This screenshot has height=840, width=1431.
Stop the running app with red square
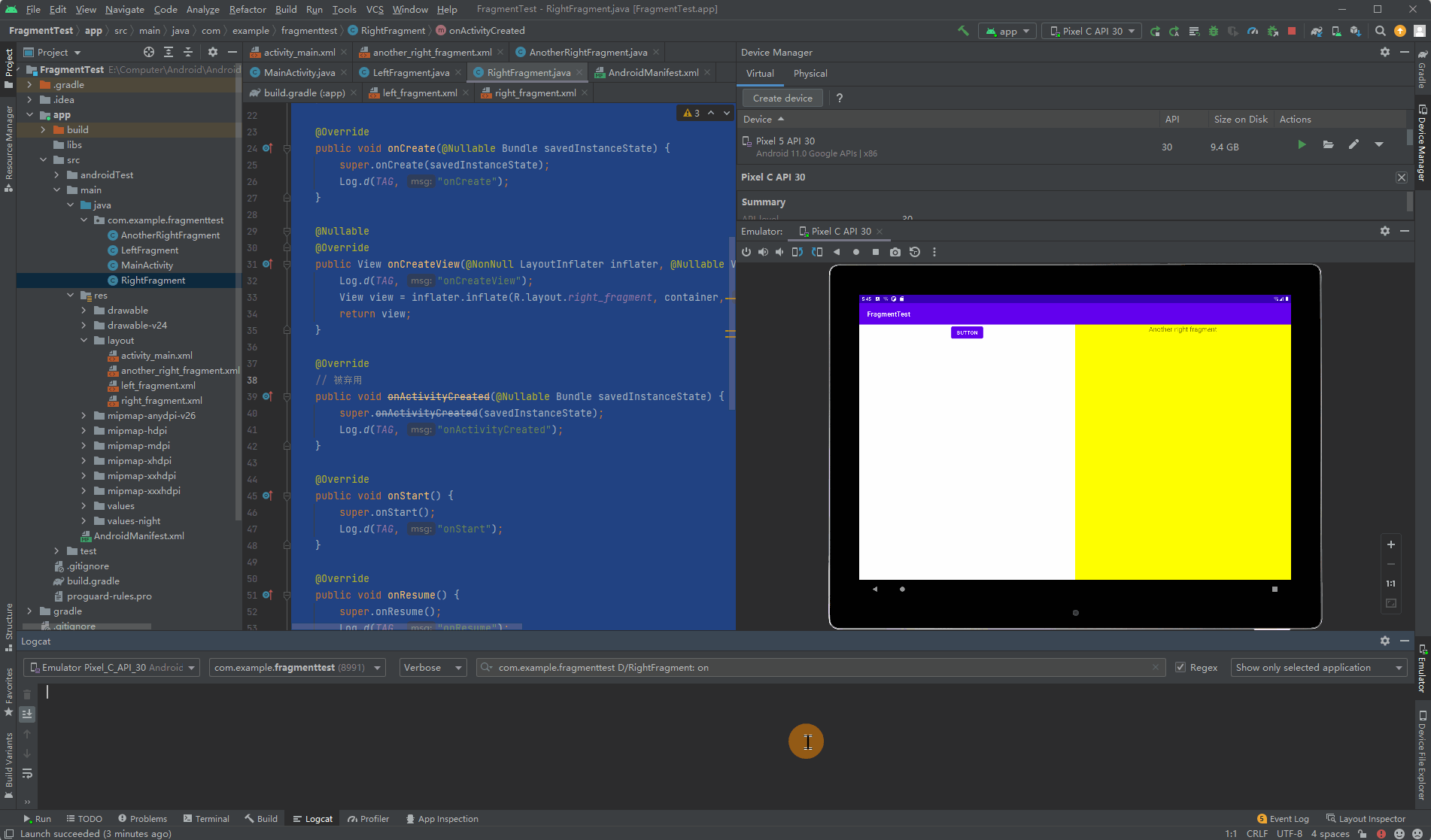pos(1292,31)
